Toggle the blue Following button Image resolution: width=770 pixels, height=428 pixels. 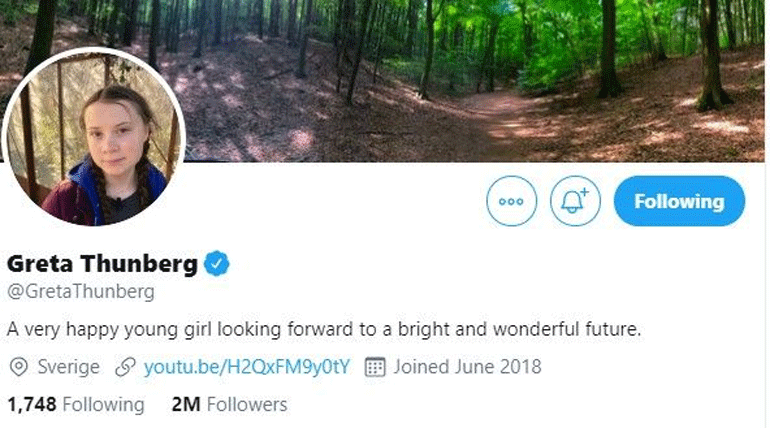click(679, 201)
